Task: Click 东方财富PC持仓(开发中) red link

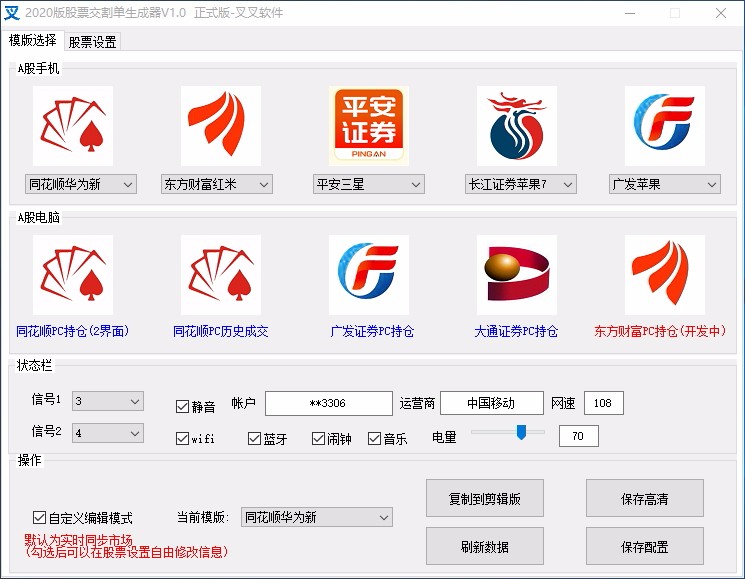Action: click(x=660, y=331)
